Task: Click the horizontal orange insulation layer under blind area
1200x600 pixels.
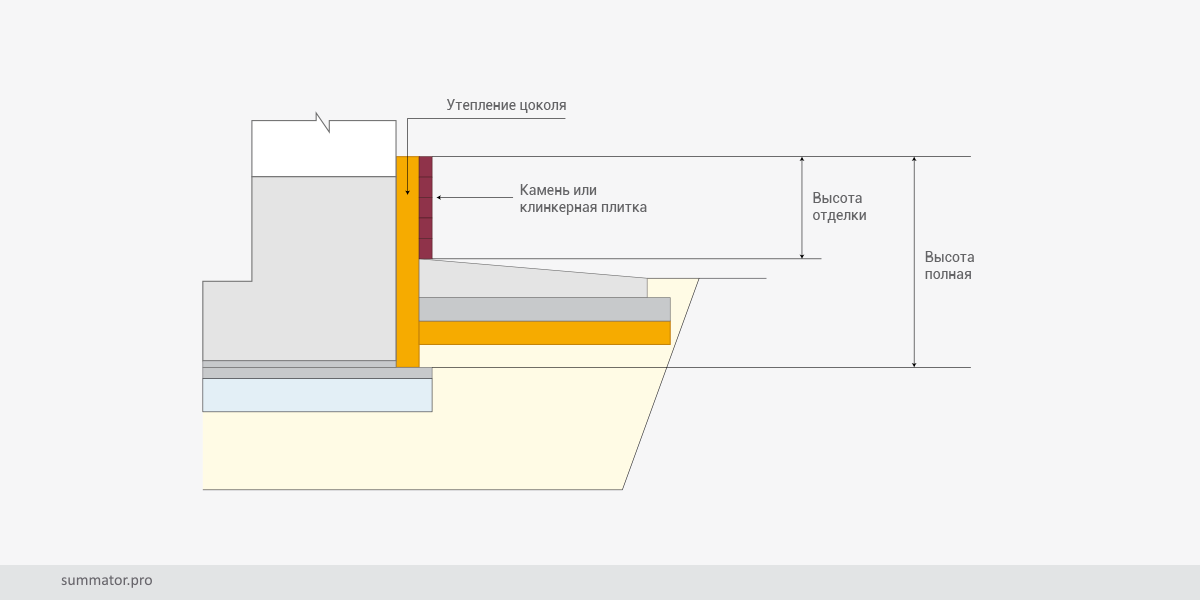Action: (x=544, y=333)
